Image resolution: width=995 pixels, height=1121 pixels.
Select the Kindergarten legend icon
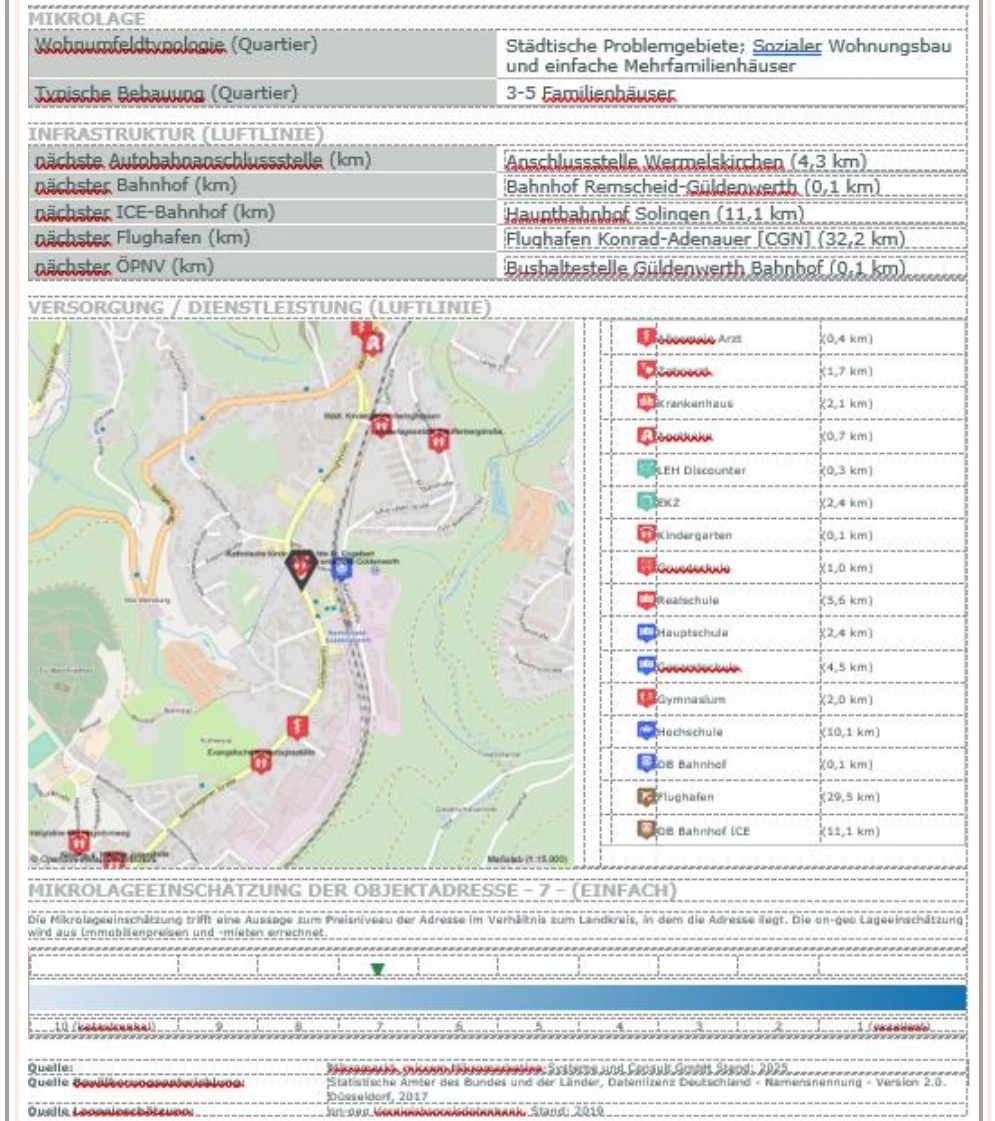(646, 534)
